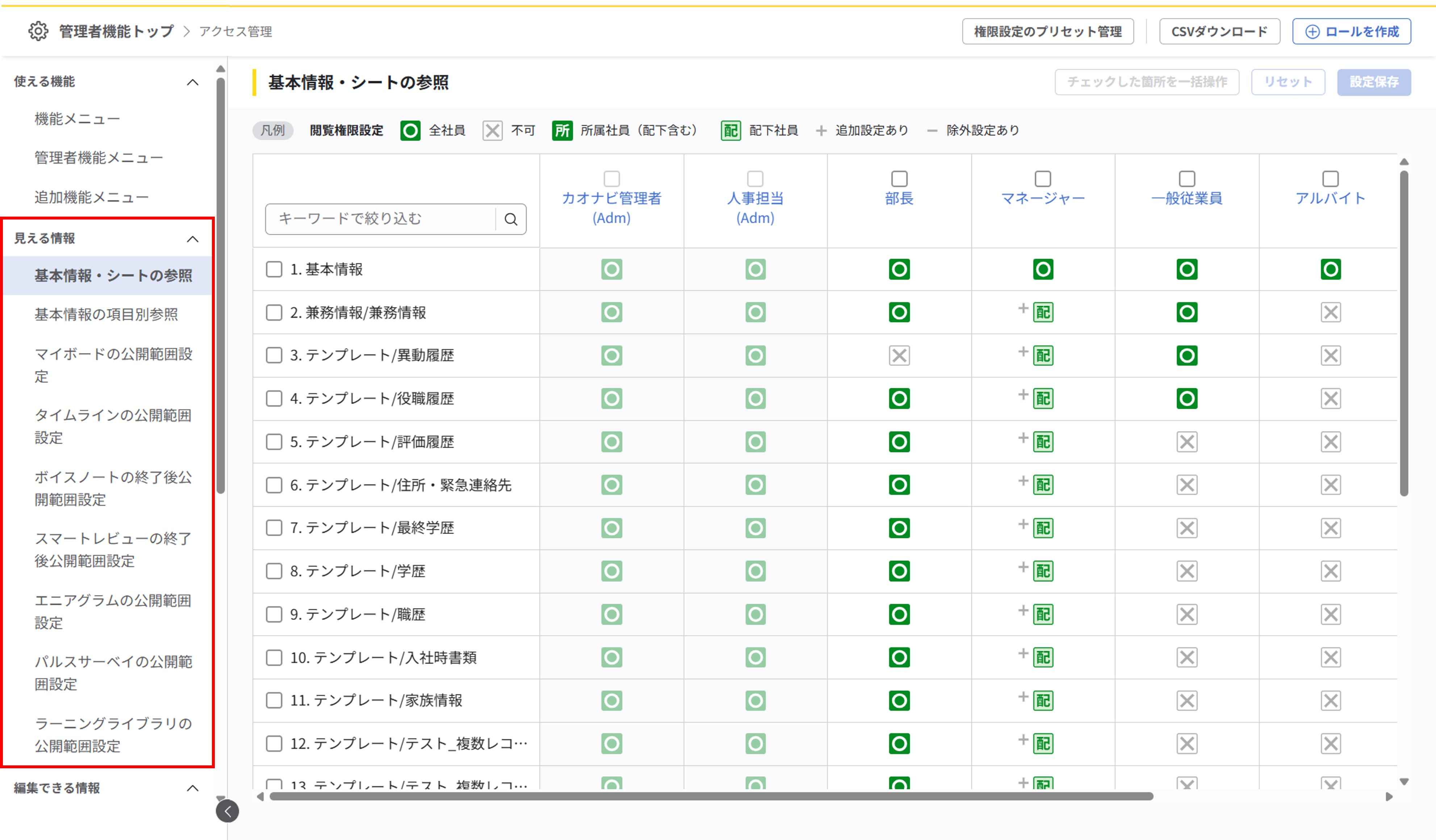Click the table's horizontal scrollbar thumb
The height and width of the screenshot is (840, 1436).
pyautogui.click(x=711, y=796)
